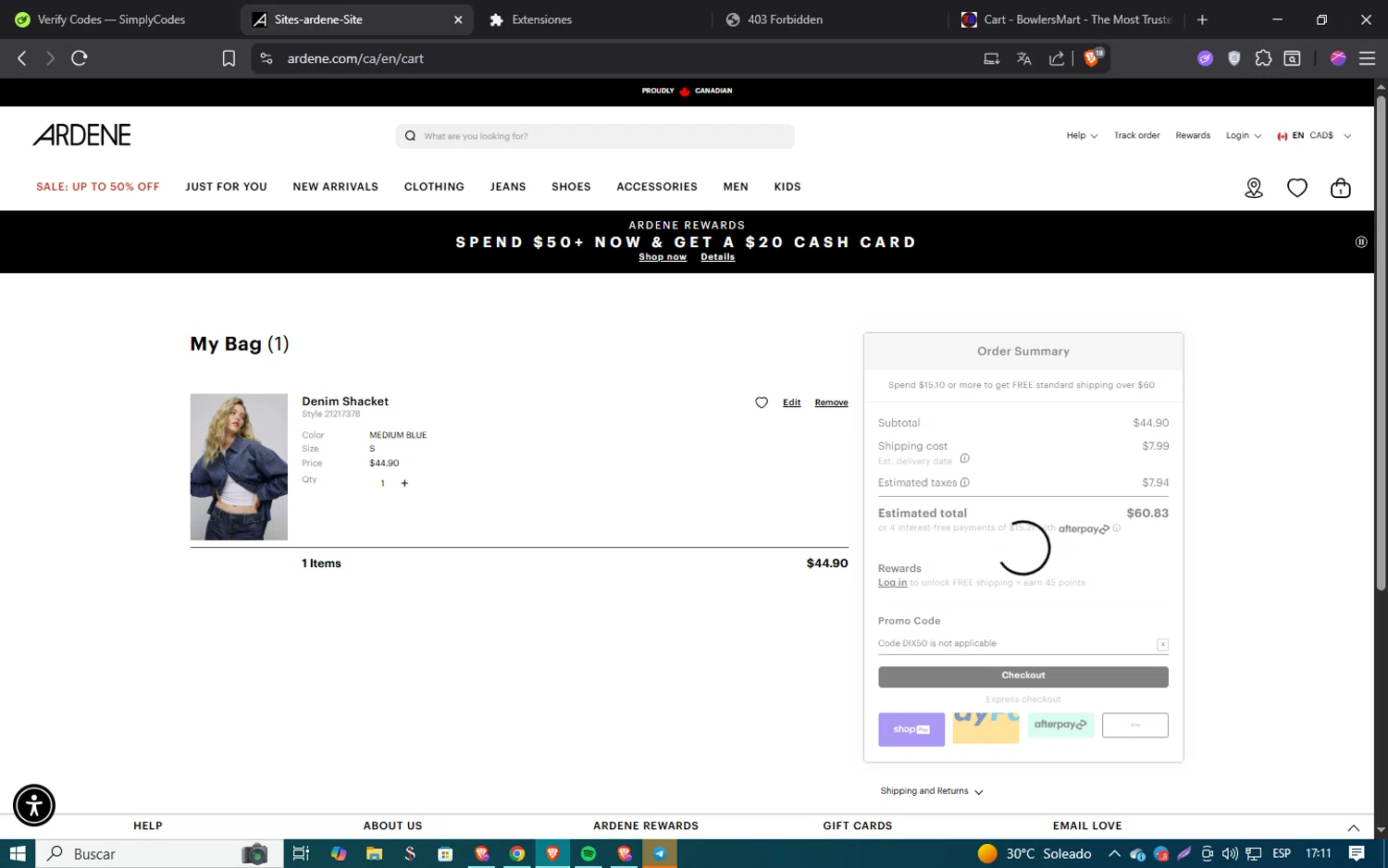Pay with the Afterpay express button
Image resolution: width=1388 pixels, height=868 pixels.
[x=1060, y=725]
